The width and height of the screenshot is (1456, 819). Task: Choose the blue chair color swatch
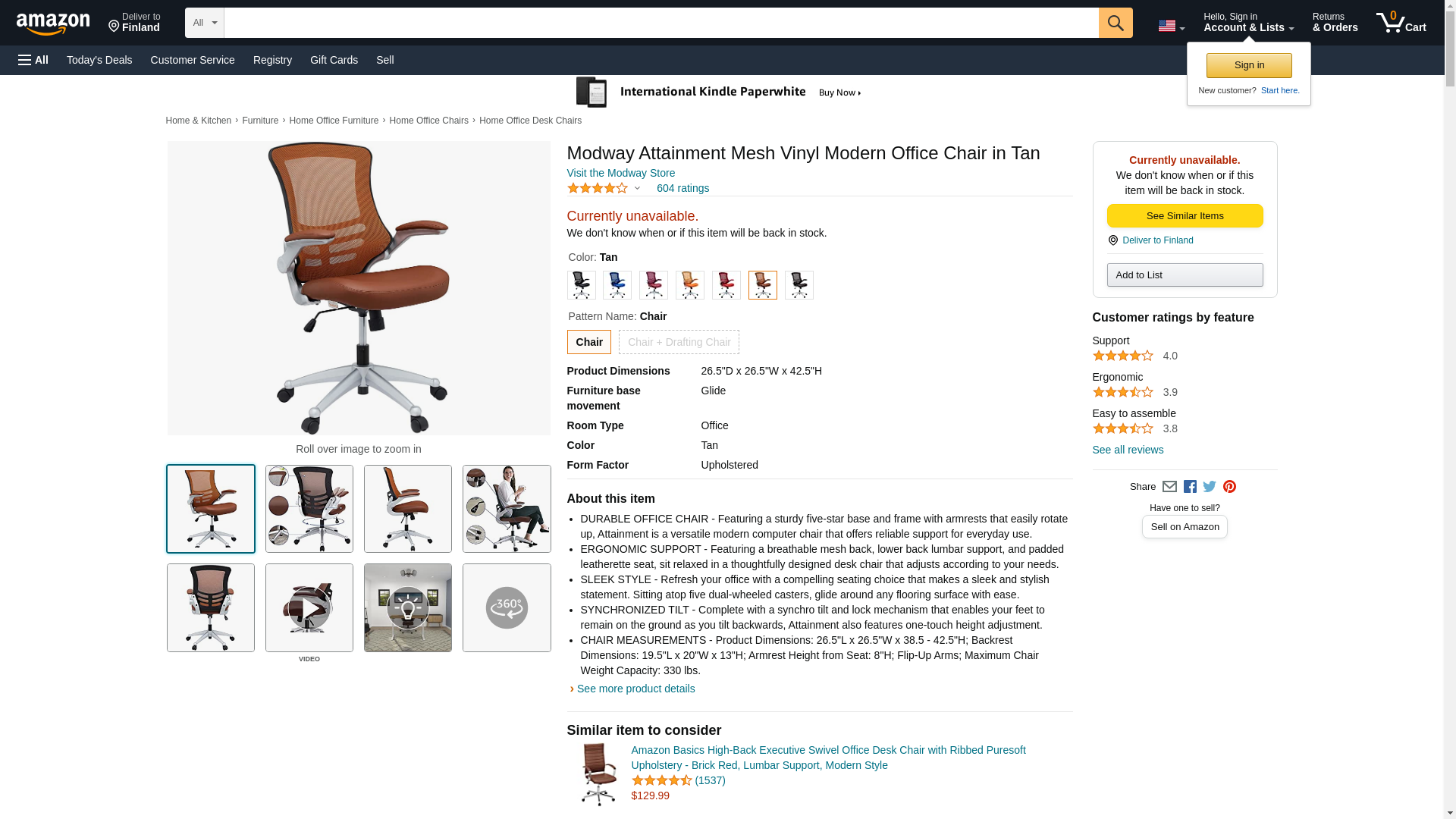coord(617,285)
